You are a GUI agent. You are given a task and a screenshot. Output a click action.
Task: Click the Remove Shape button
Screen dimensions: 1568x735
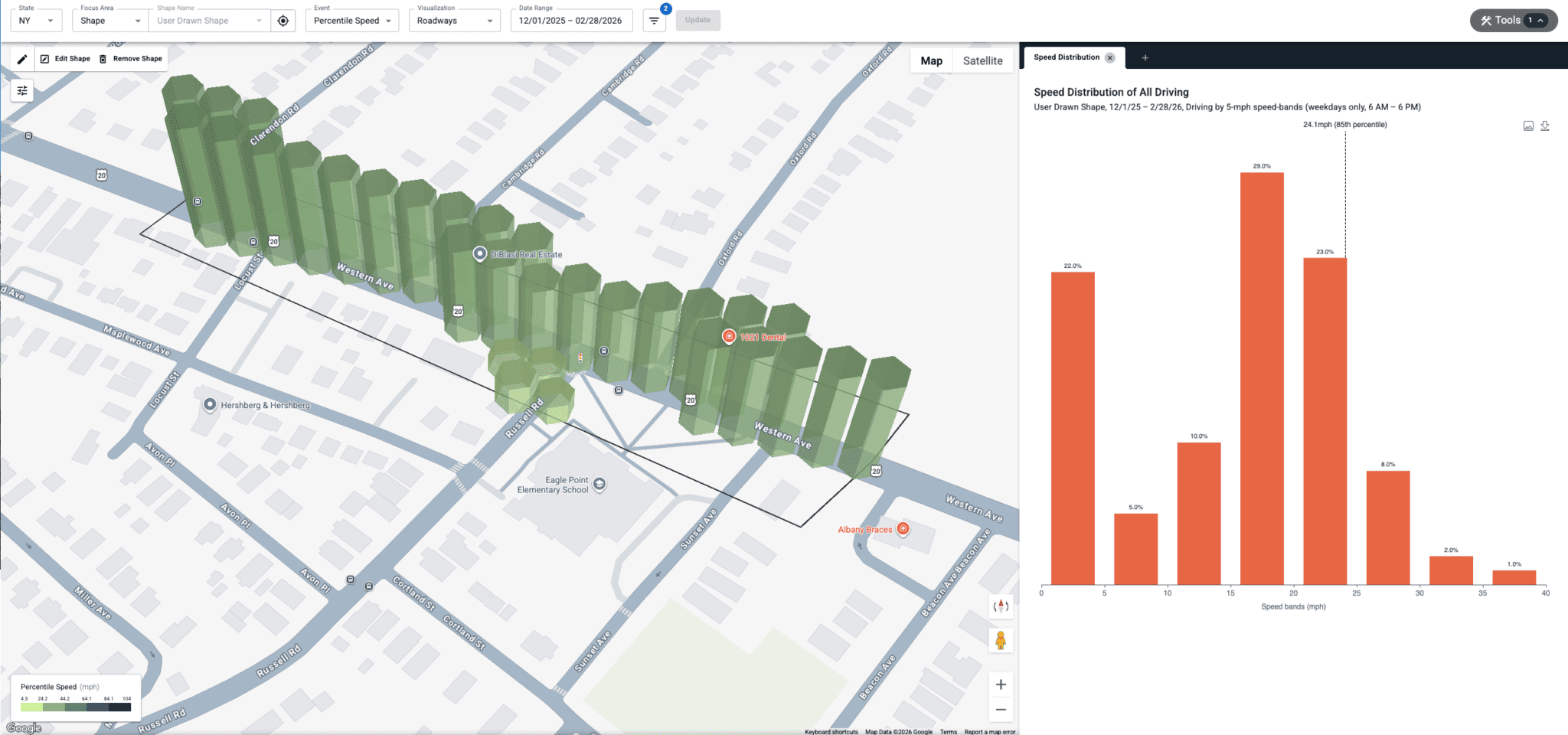131,59
